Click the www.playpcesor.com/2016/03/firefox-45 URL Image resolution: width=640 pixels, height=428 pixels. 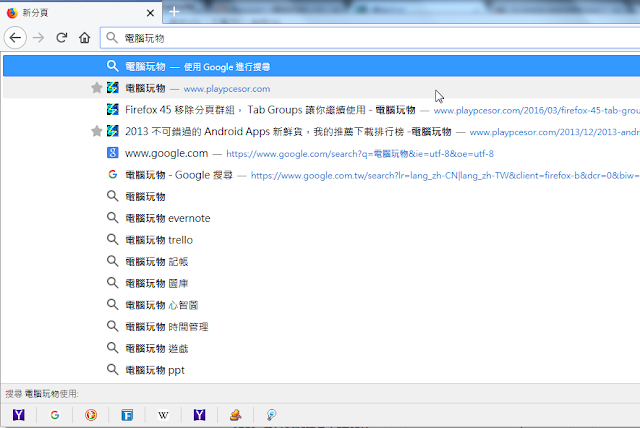tap(536, 111)
